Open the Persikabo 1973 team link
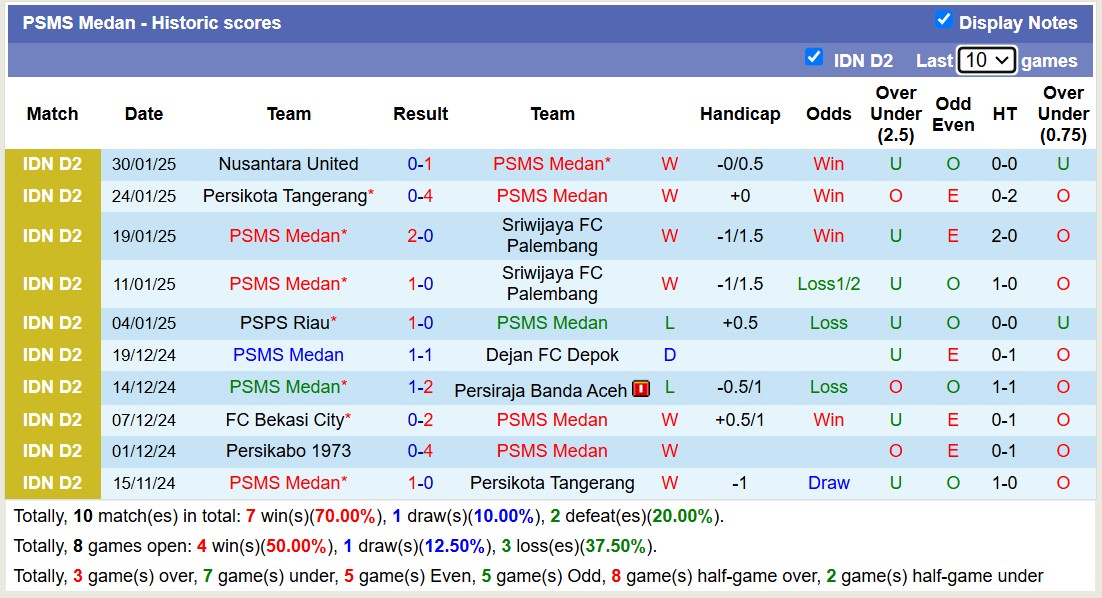The height and width of the screenshot is (598, 1102). pos(288,451)
